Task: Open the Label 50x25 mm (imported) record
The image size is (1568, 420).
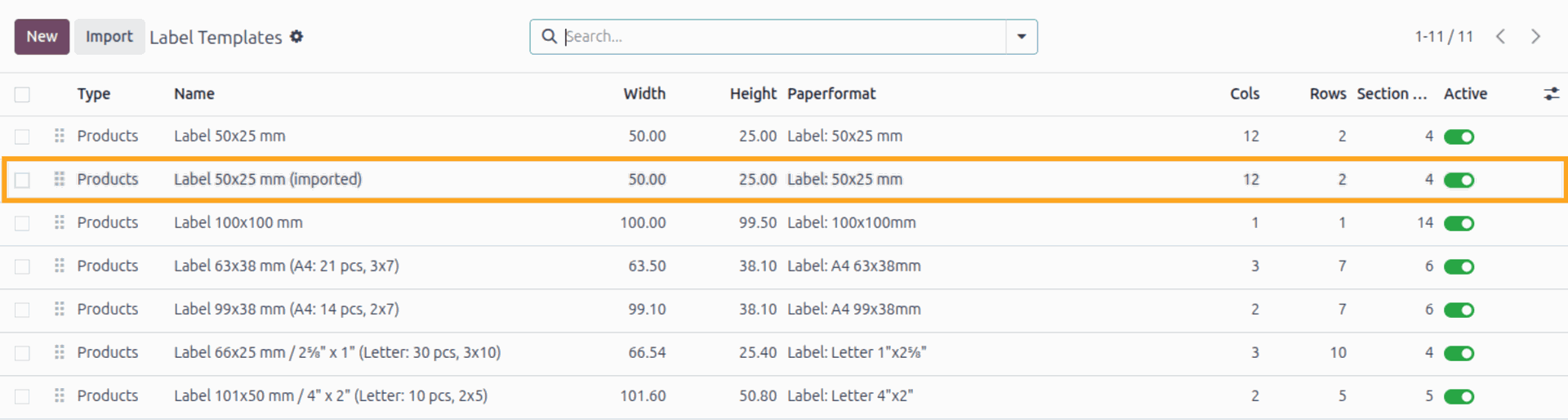Action: point(268,179)
